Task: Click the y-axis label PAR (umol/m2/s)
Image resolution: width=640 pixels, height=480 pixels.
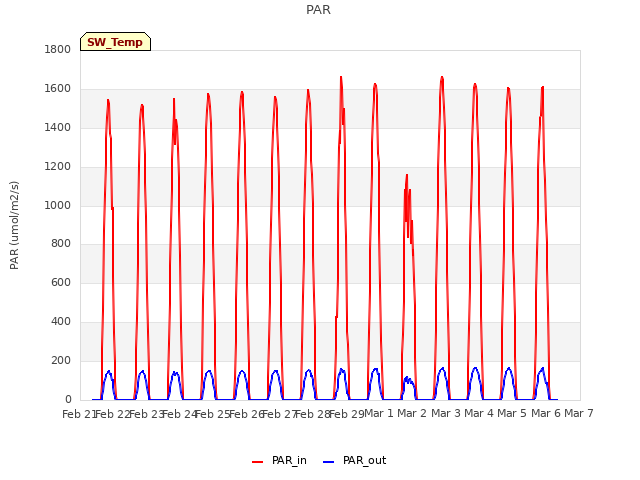Action: pos(14,225)
